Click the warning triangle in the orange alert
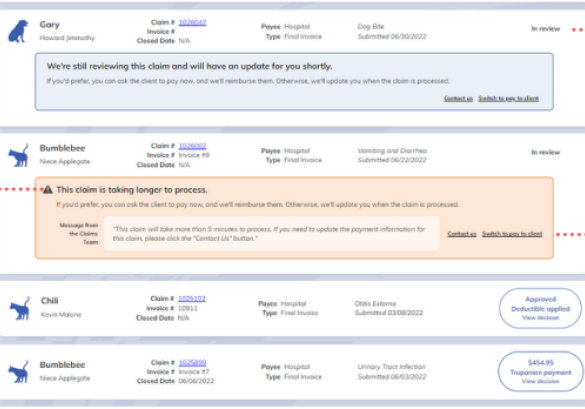Screen dimensions: 585x409 tap(48, 190)
